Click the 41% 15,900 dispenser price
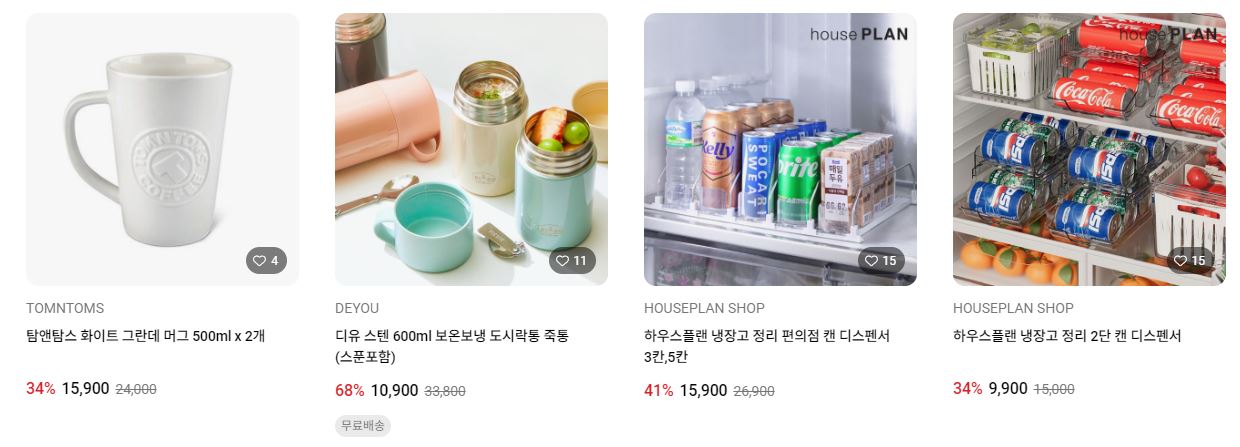The width and height of the screenshot is (1240, 447). [686, 390]
